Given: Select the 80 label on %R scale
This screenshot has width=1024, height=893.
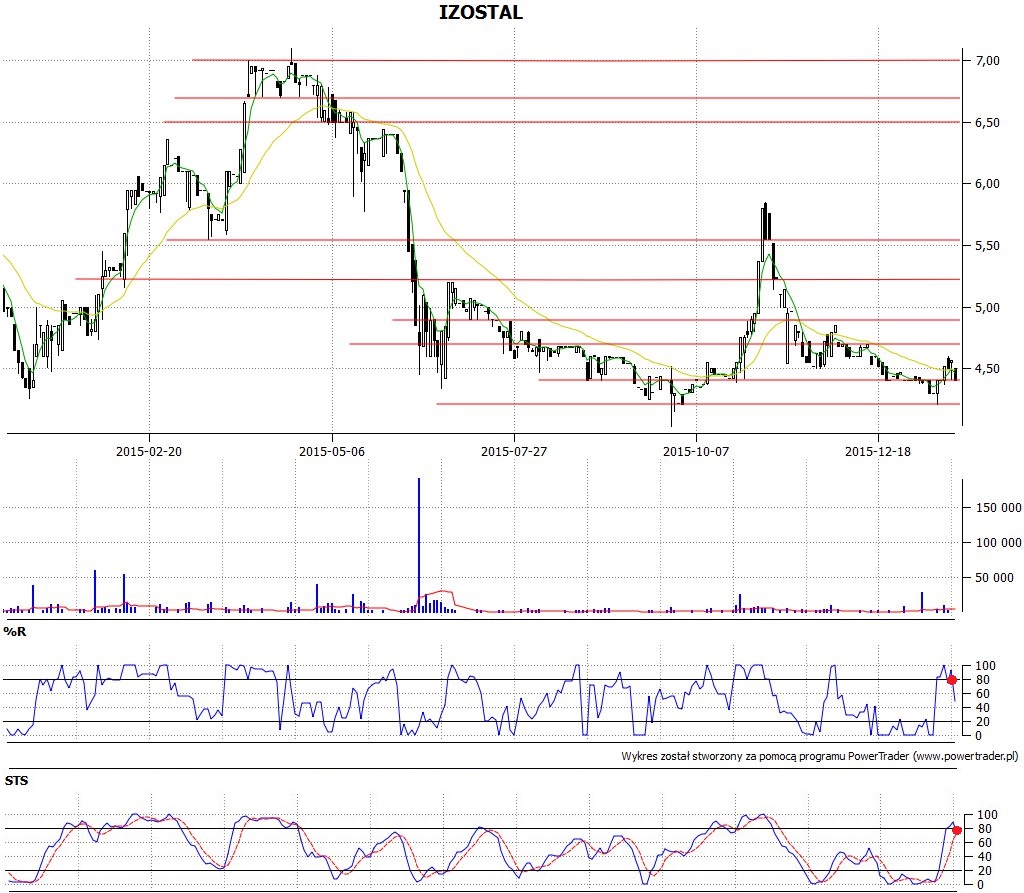Looking at the screenshot, I should point(982,680).
